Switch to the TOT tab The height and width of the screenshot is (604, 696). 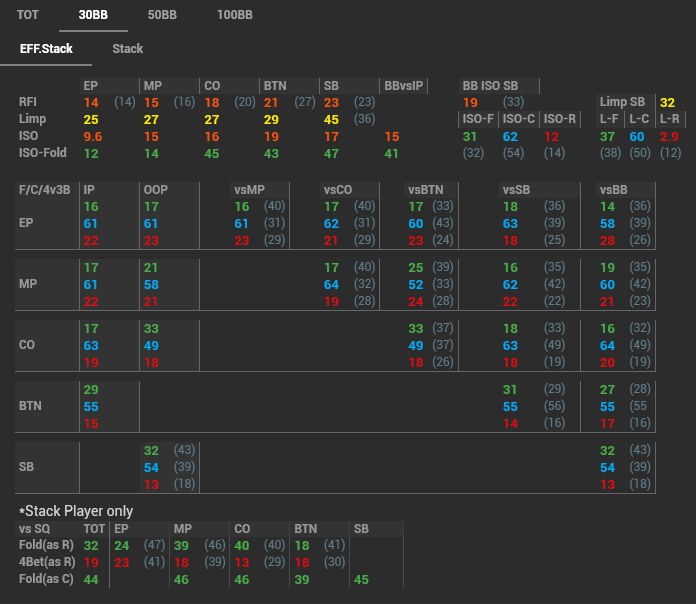[28, 16]
